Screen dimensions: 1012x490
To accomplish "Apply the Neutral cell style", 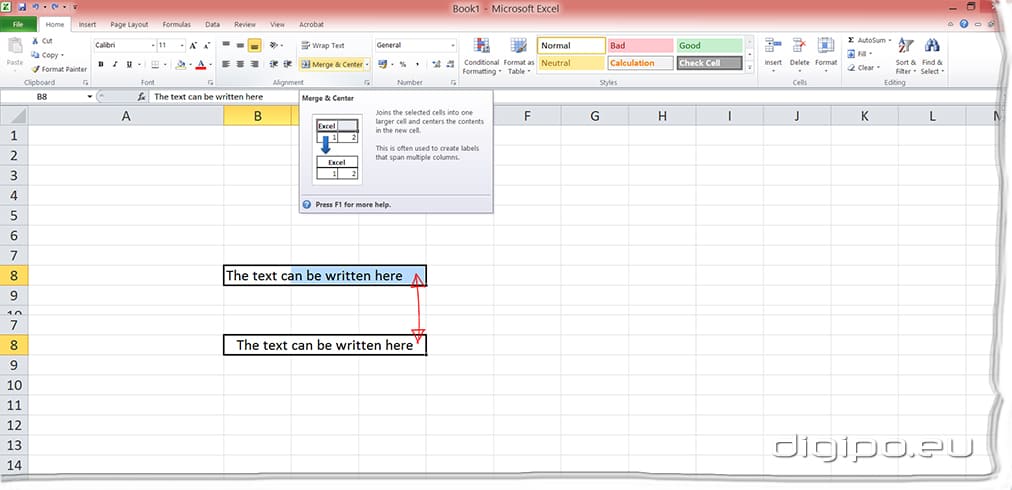I will pos(571,63).
